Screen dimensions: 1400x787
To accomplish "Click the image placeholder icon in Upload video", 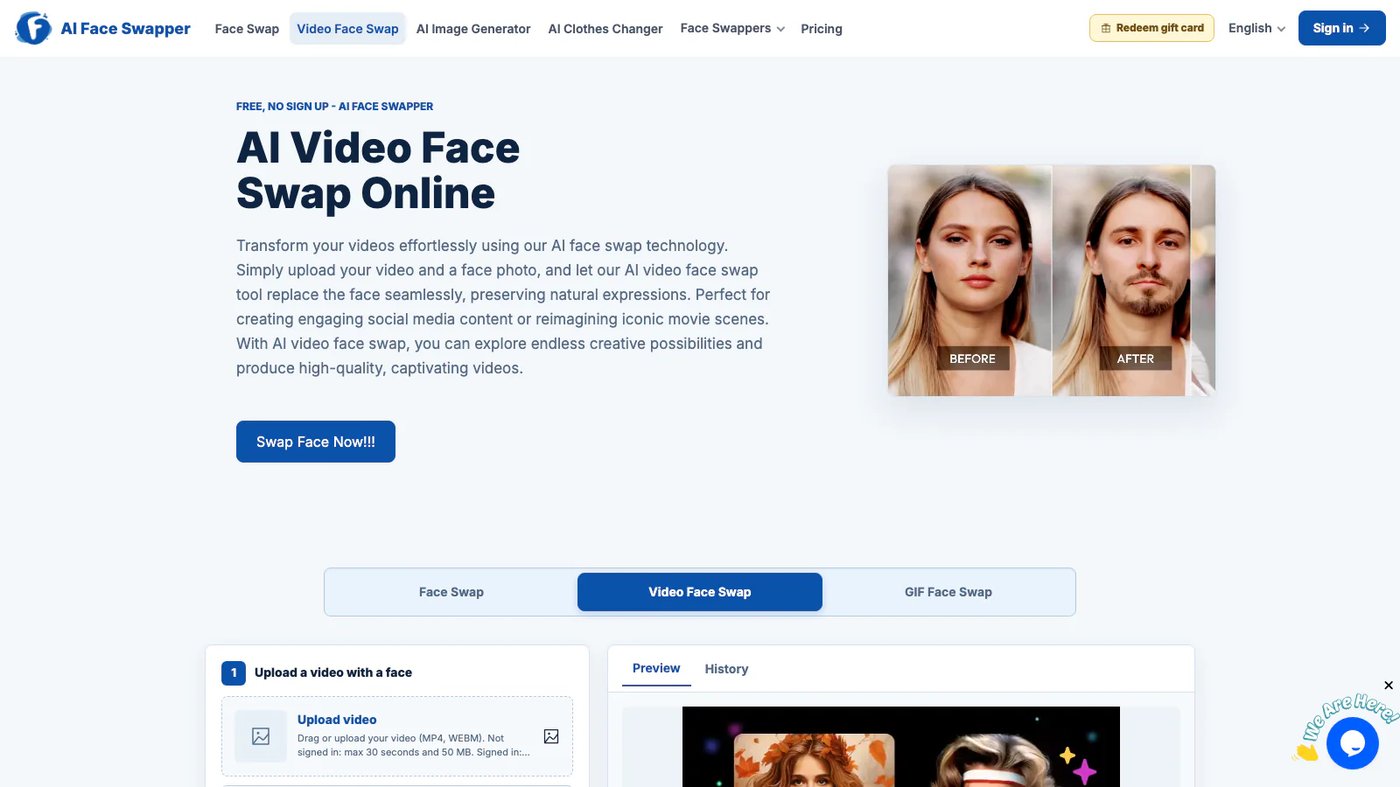I will tap(261, 737).
